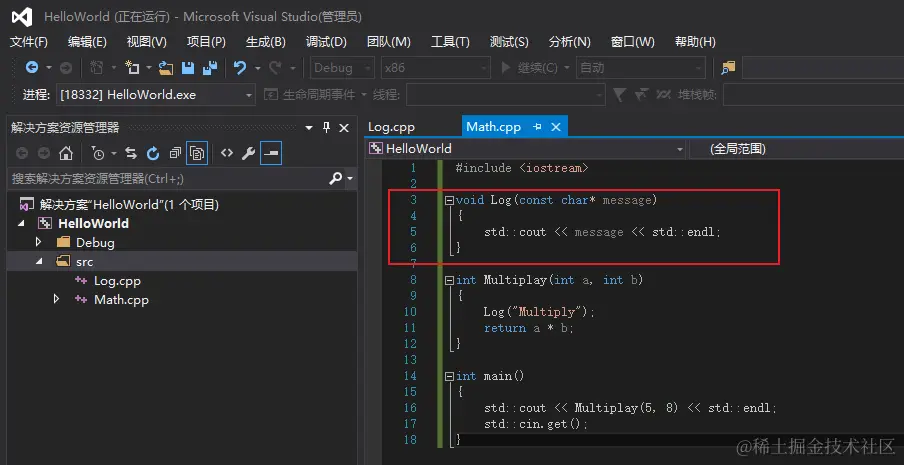Click the 堆栈帧 stack frame field
Viewport: 904px width, 465px height.
[x=813, y=94]
